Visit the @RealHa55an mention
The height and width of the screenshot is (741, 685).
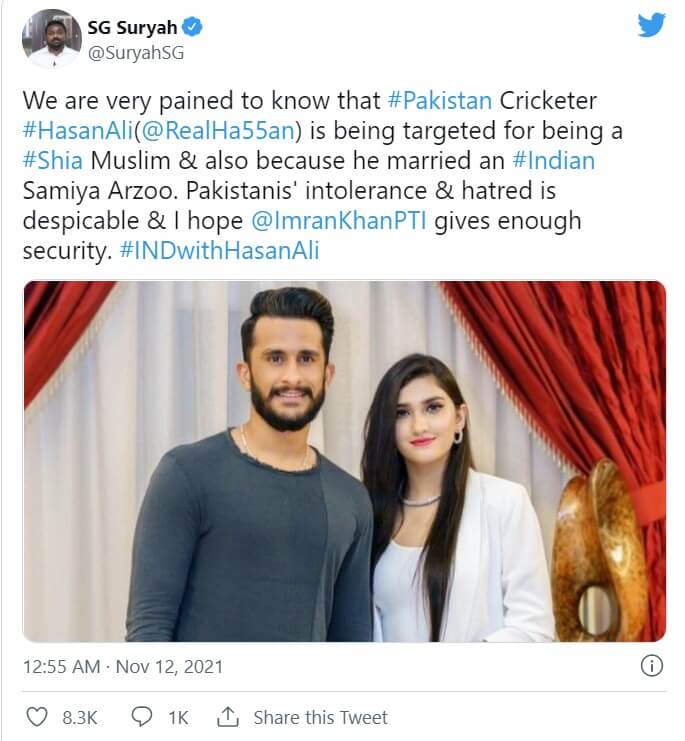click(x=218, y=131)
